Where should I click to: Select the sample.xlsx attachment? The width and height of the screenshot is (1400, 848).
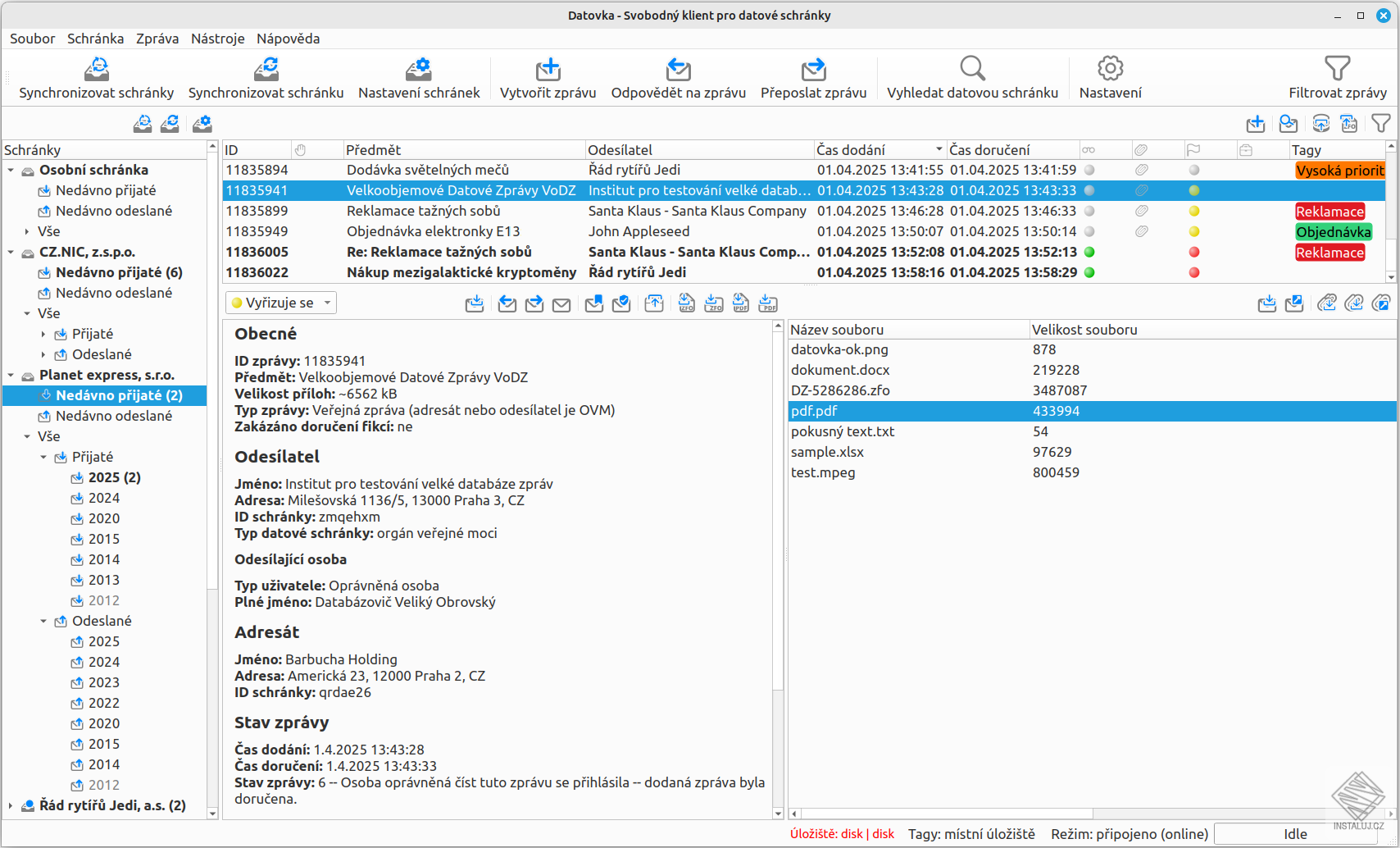[827, 453]
